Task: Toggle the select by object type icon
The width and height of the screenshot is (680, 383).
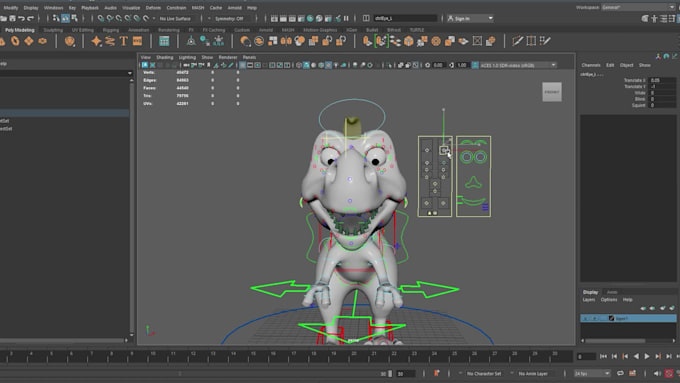Action: 65,18
